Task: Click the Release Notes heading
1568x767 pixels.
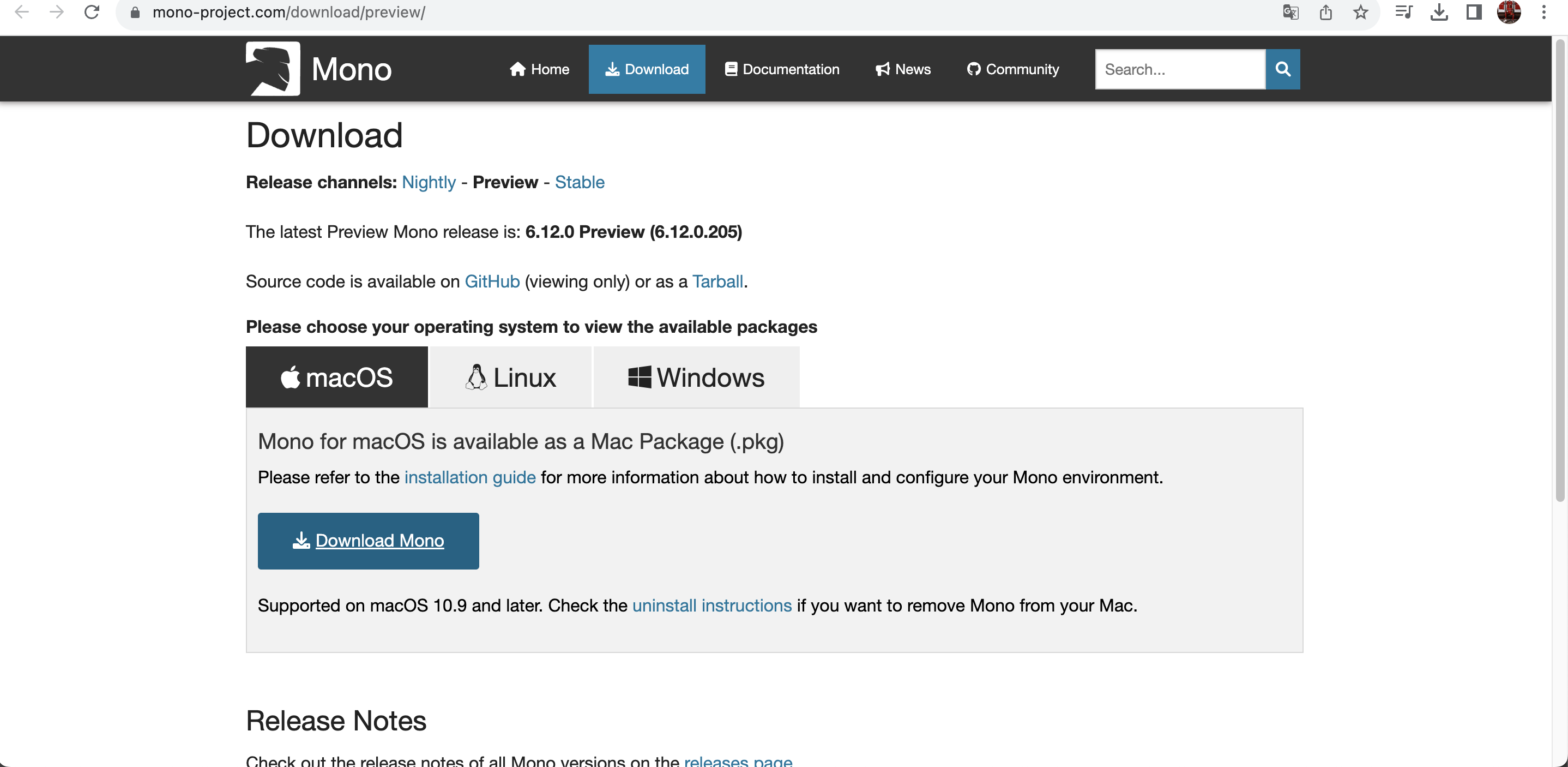Action: click(336, 721)
